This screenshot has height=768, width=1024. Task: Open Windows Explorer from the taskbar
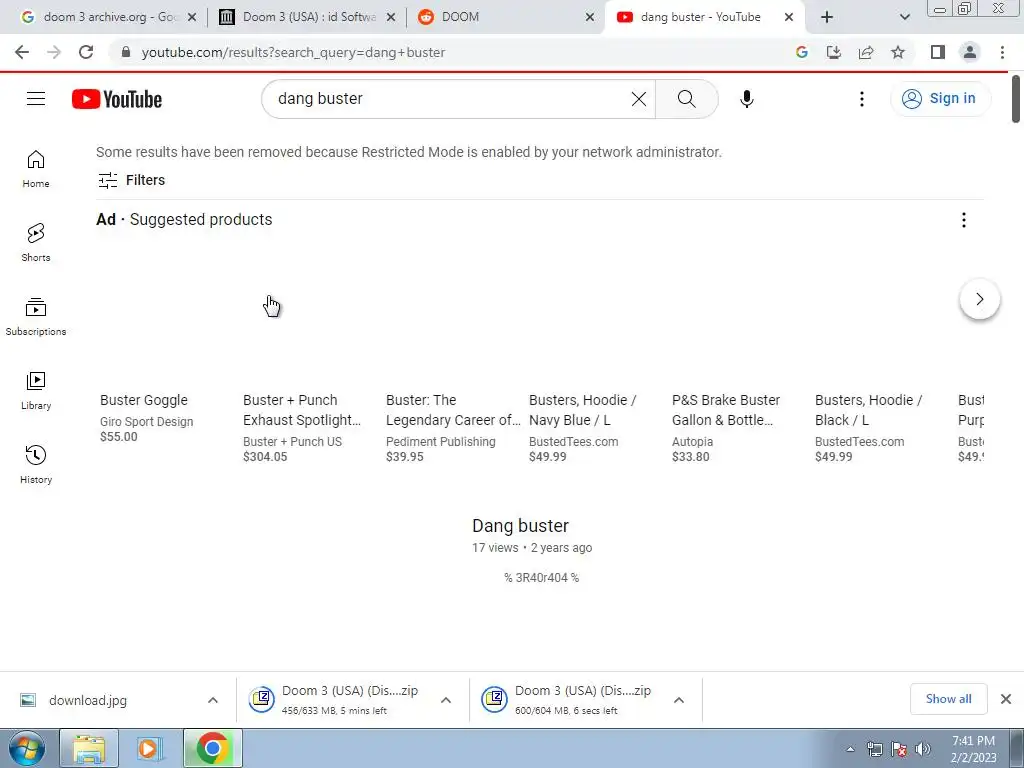[x=89, y=748]
